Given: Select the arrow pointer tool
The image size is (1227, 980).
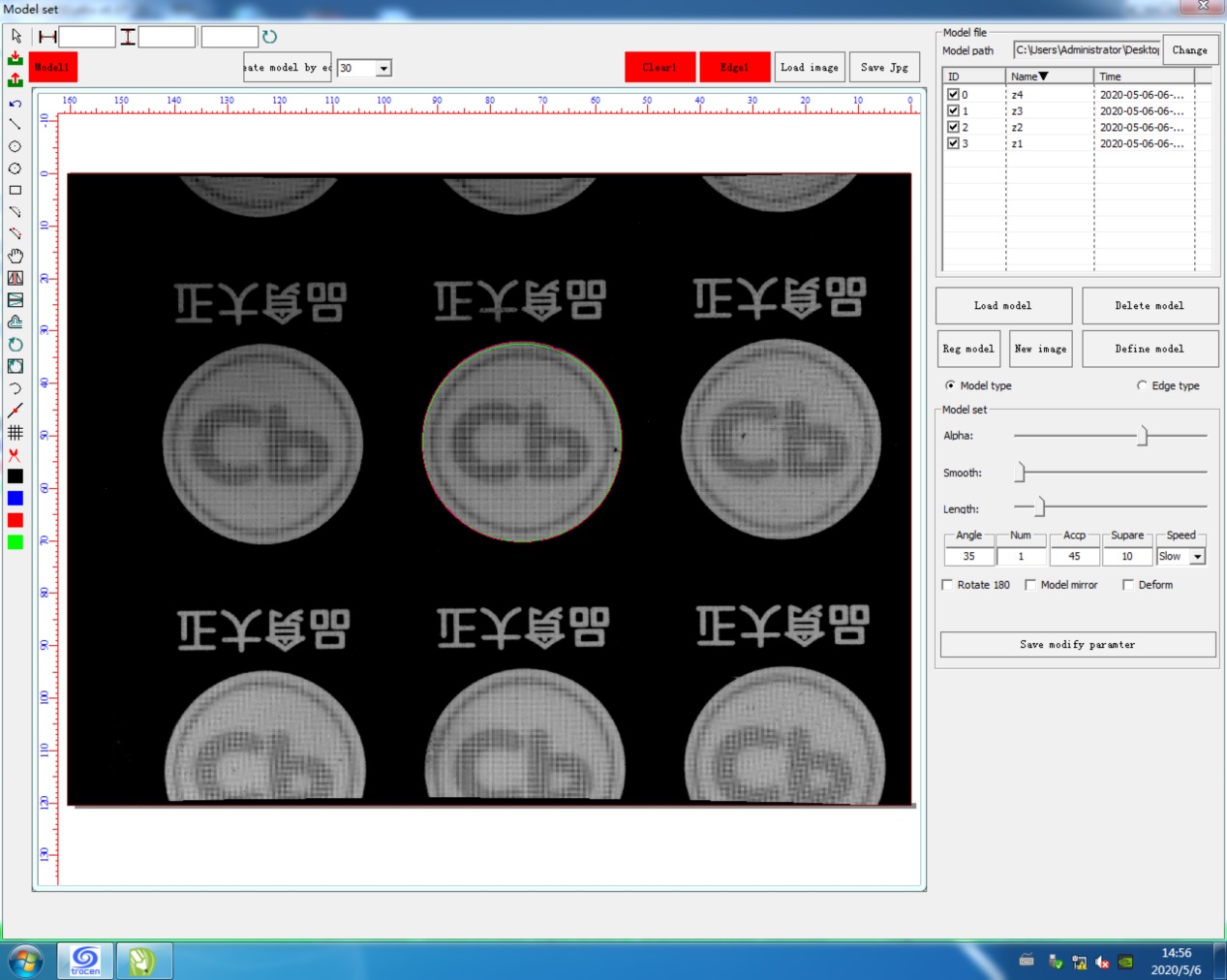Looking at the screenshot, I should coord(15,36).
